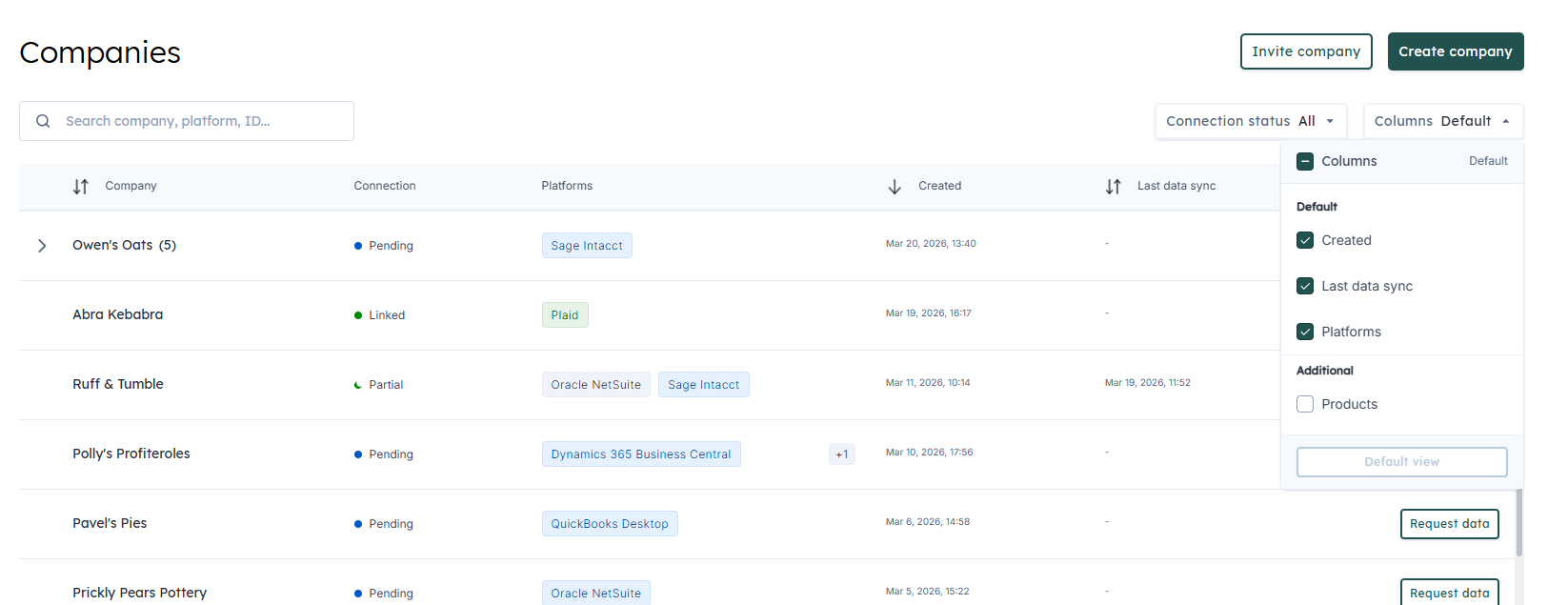
Task: Click Ruff & Tumble Oracle NetSuite tag
Action: (x=596, y=385)
